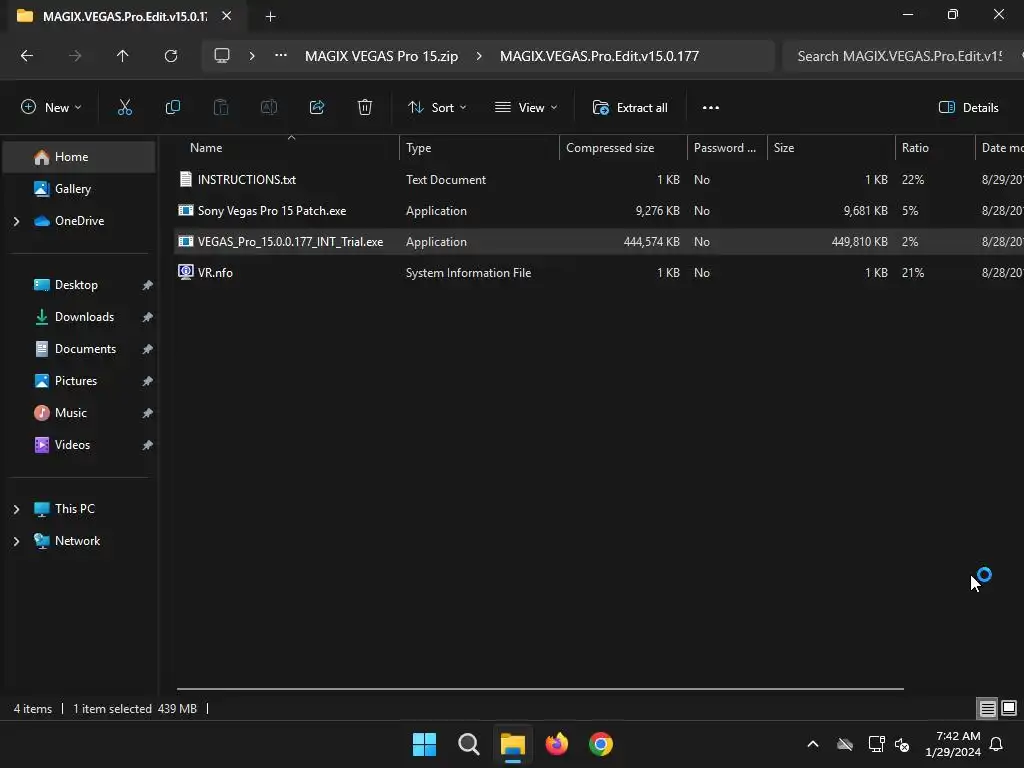Click the OneDrive tray icon
The height and width of the screenshot is (768, 1024).
point(845,744)
